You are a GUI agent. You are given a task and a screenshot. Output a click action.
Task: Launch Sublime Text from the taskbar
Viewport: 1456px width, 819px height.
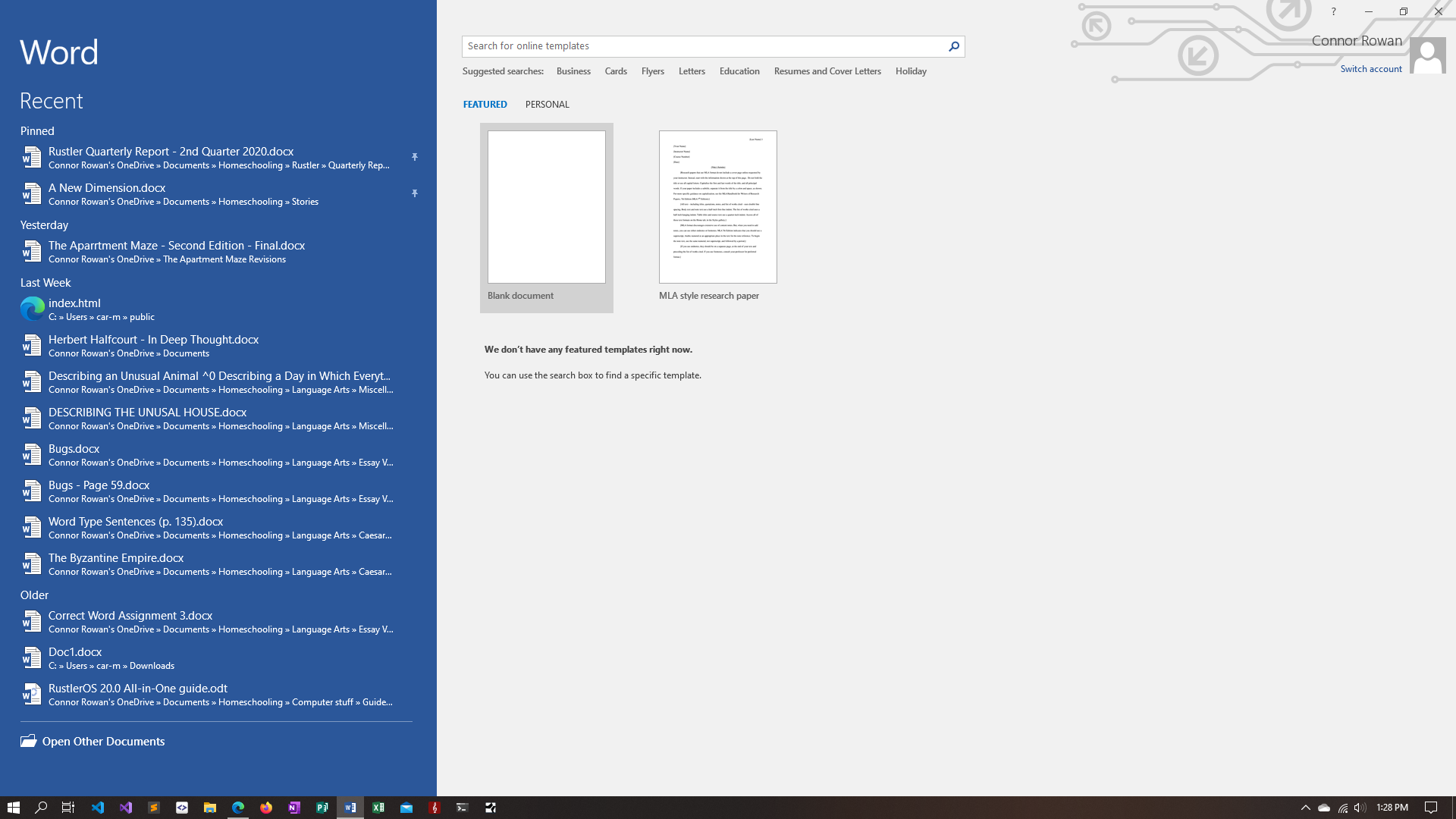click(x=154, y=808)
